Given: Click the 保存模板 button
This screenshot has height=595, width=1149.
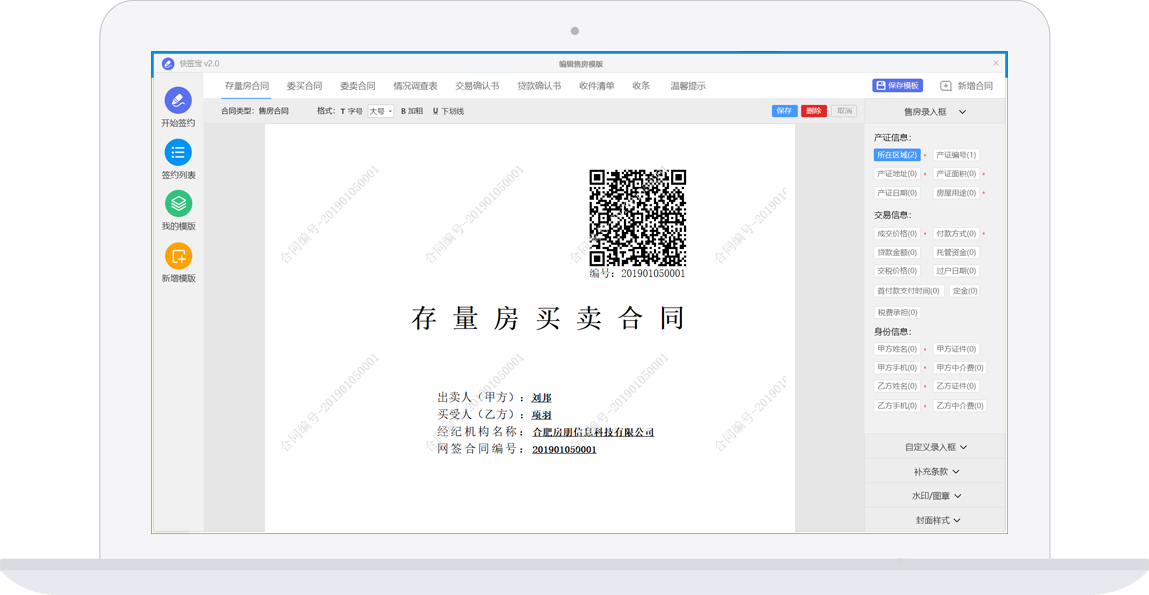Looking at the screenshot, I should coord(897,86).
